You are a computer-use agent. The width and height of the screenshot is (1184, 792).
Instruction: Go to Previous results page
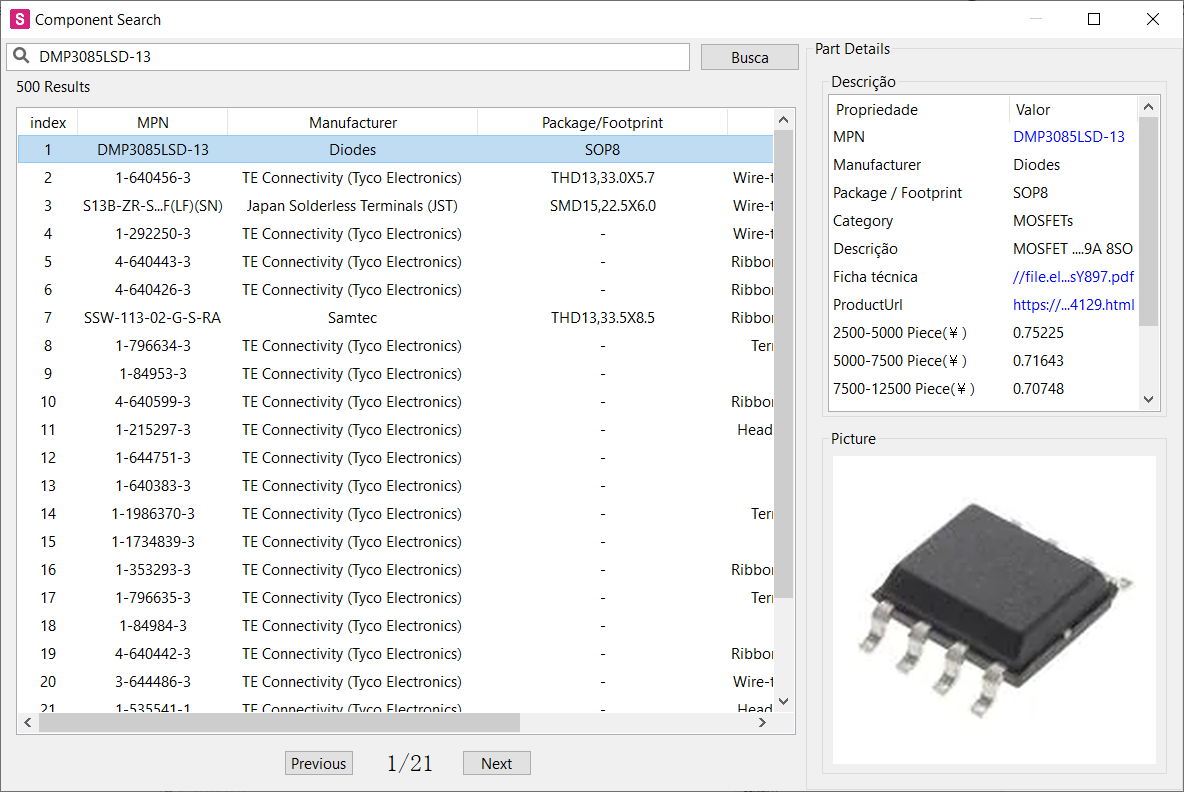pos(319,763)
